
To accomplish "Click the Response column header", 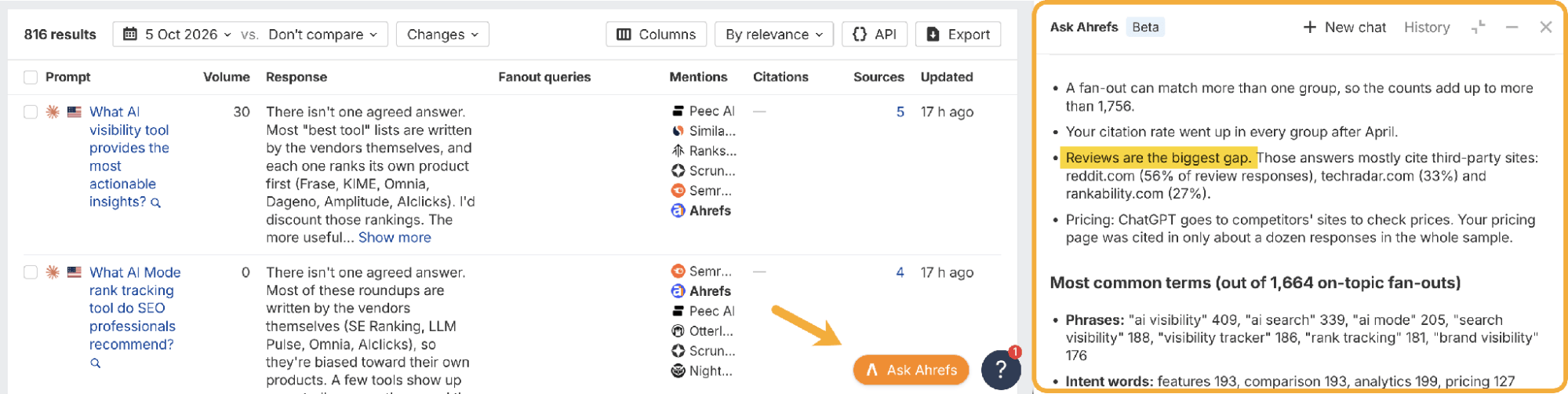I will point(297,77).
